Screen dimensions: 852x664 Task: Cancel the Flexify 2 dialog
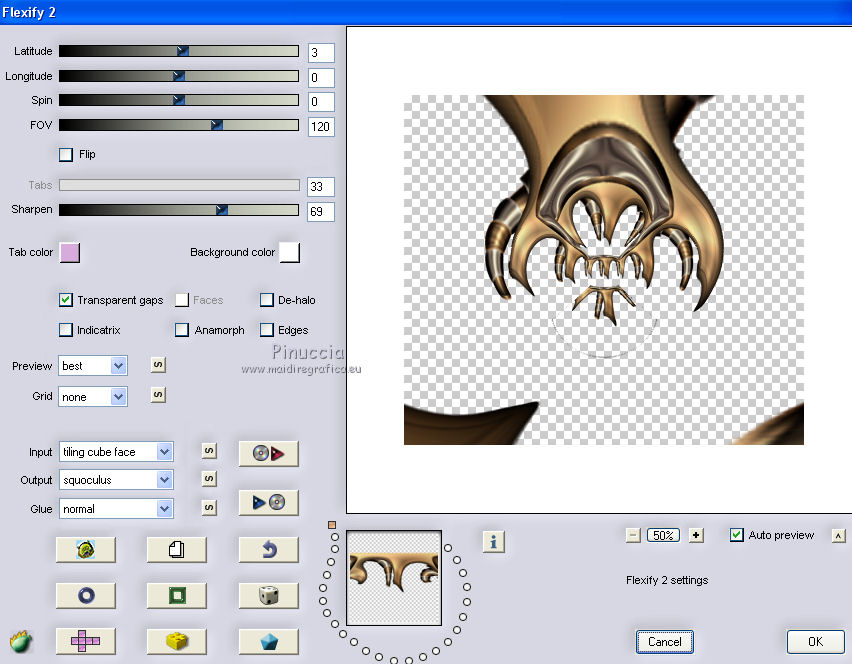pos(664,642)
